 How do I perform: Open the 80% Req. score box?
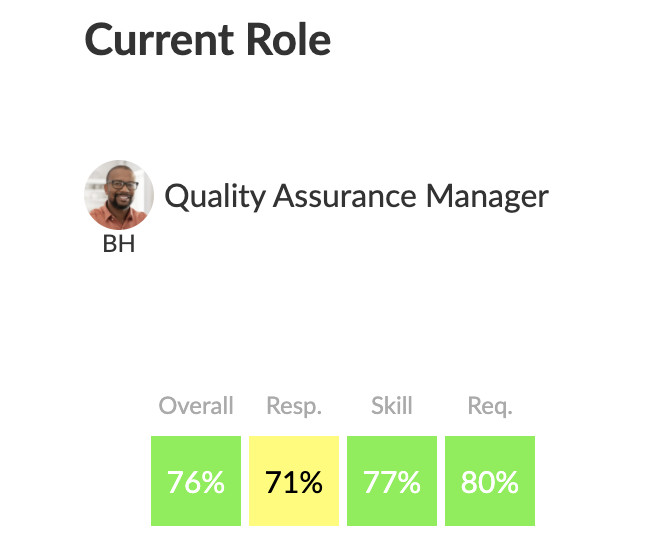(490, 481)
